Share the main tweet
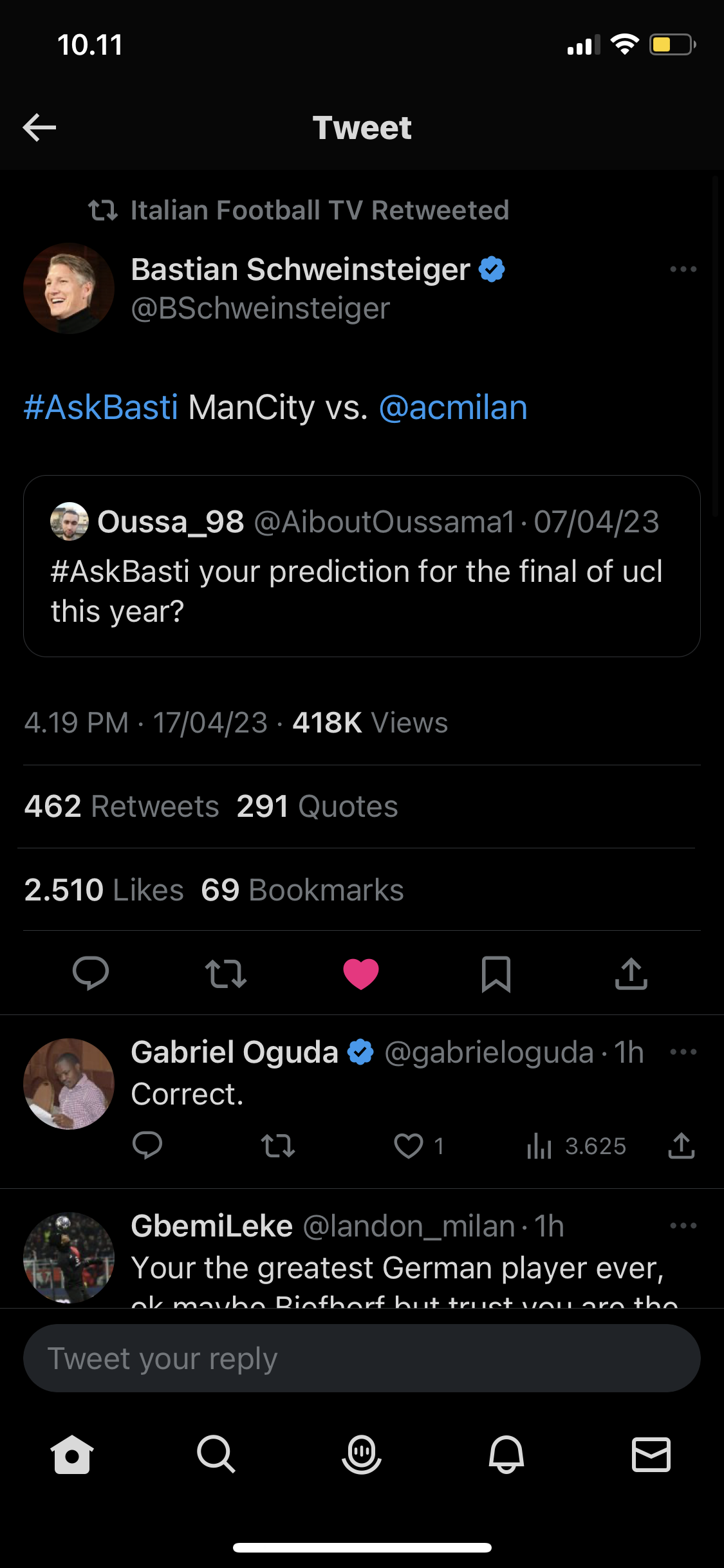Viewport: 724px width, 1568px height. coord(631,973)
